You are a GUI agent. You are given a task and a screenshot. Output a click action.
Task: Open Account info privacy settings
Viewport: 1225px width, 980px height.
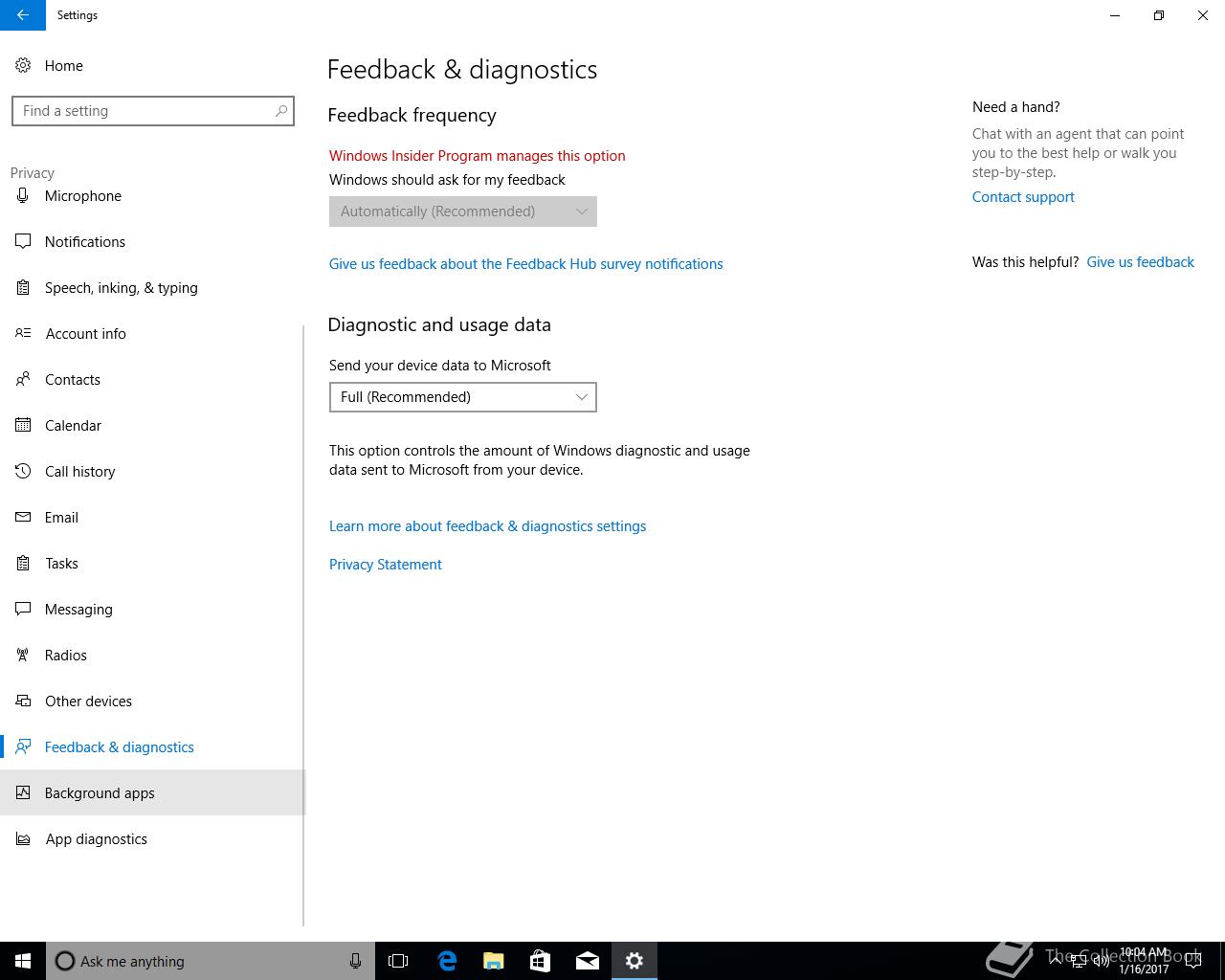point(153,334)
